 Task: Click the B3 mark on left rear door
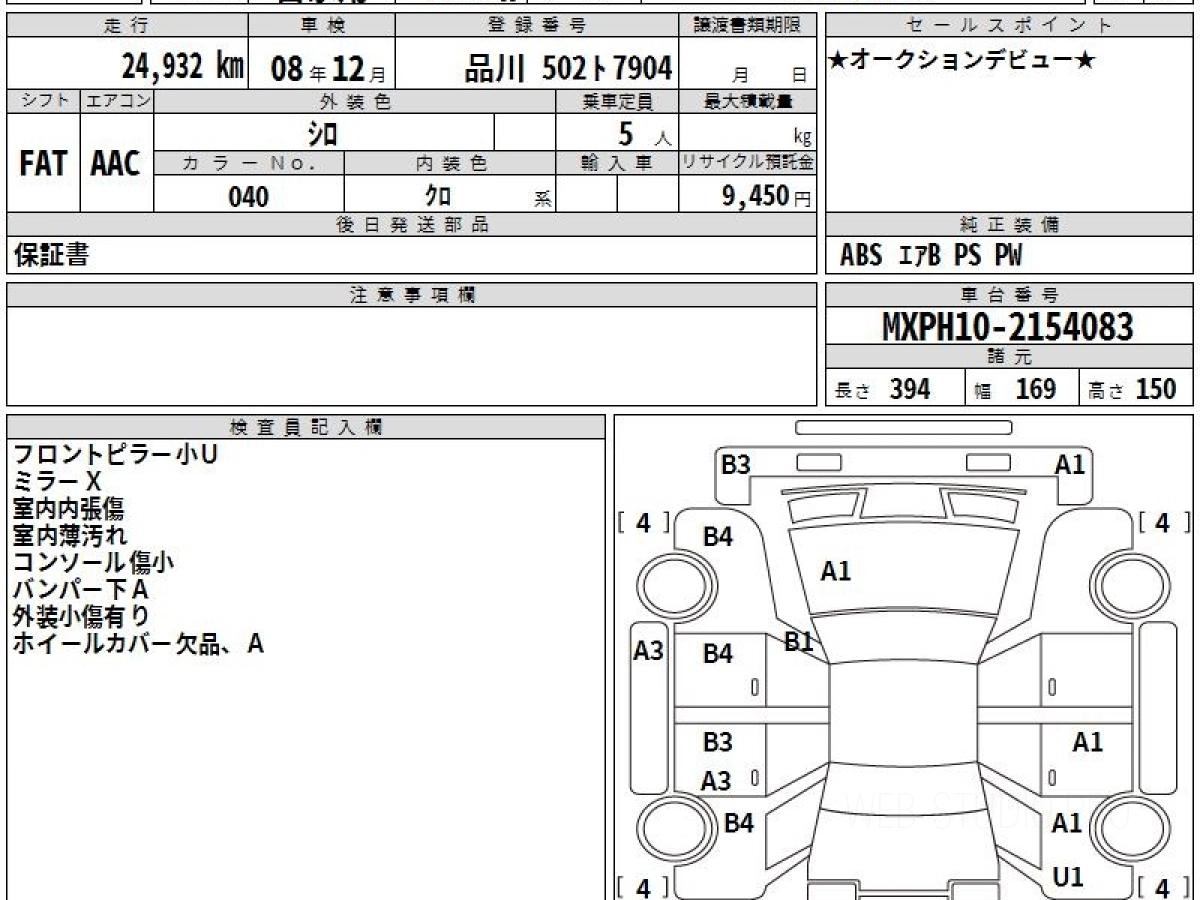tap(717, 742)
